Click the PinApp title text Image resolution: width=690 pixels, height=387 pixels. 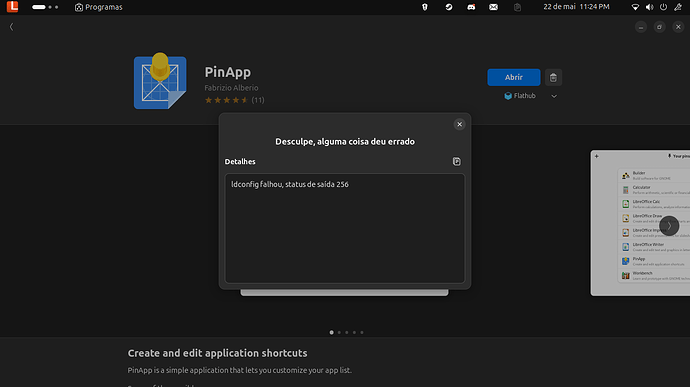click(228, 72)
